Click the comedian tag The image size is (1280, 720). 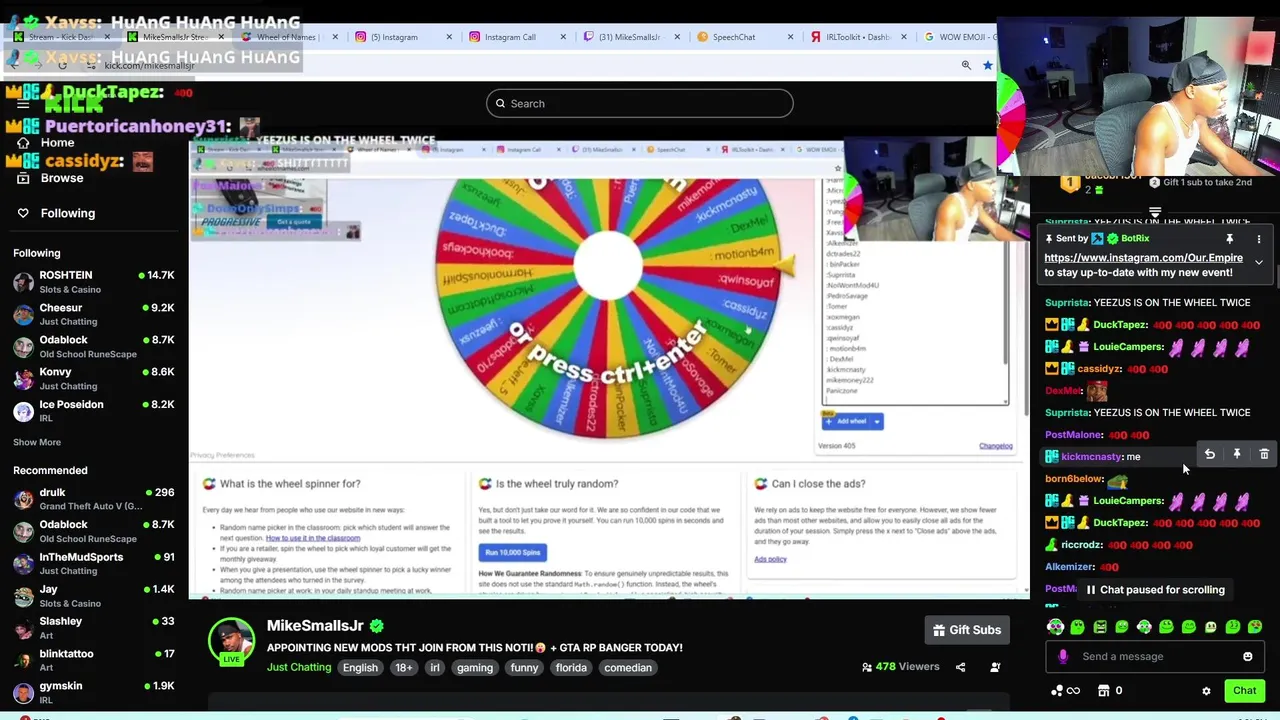click(628, 668)
